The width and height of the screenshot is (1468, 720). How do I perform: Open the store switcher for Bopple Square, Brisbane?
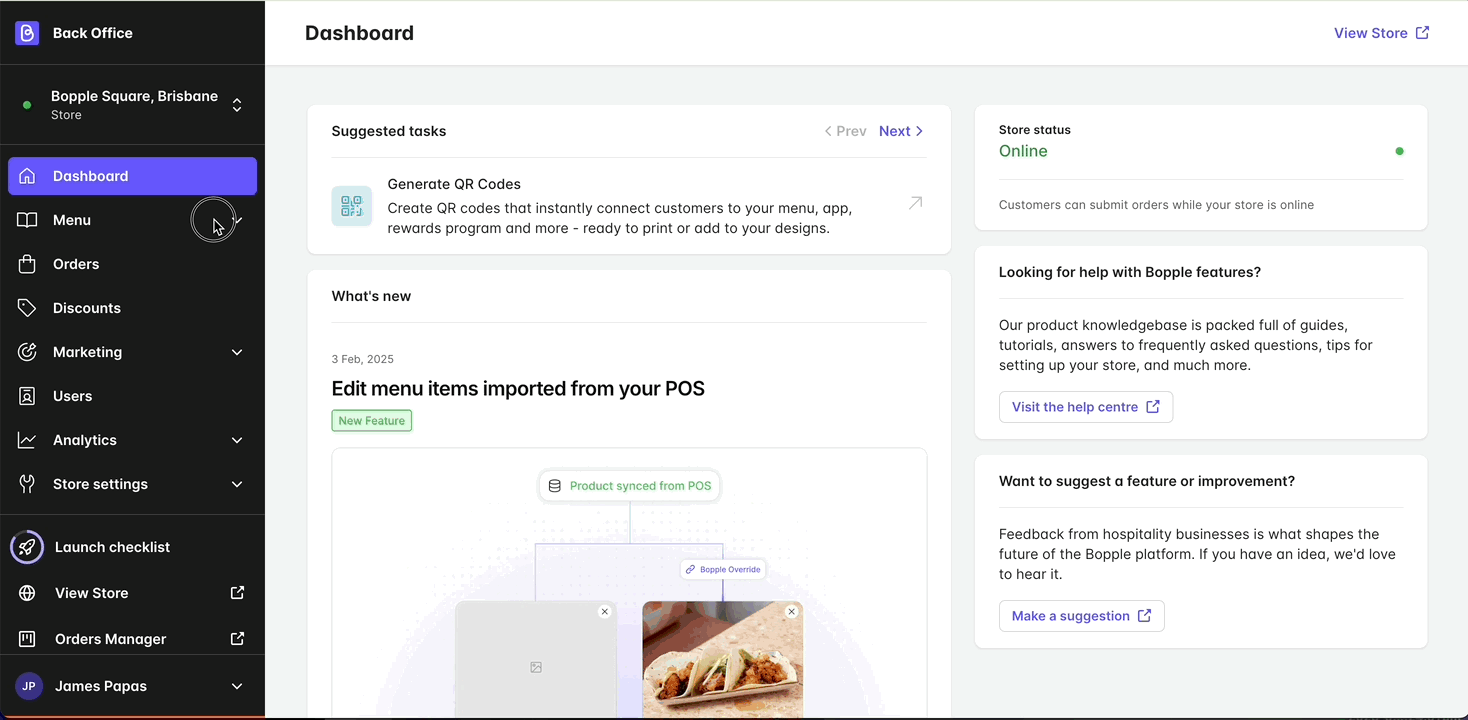tap(237, 104)
